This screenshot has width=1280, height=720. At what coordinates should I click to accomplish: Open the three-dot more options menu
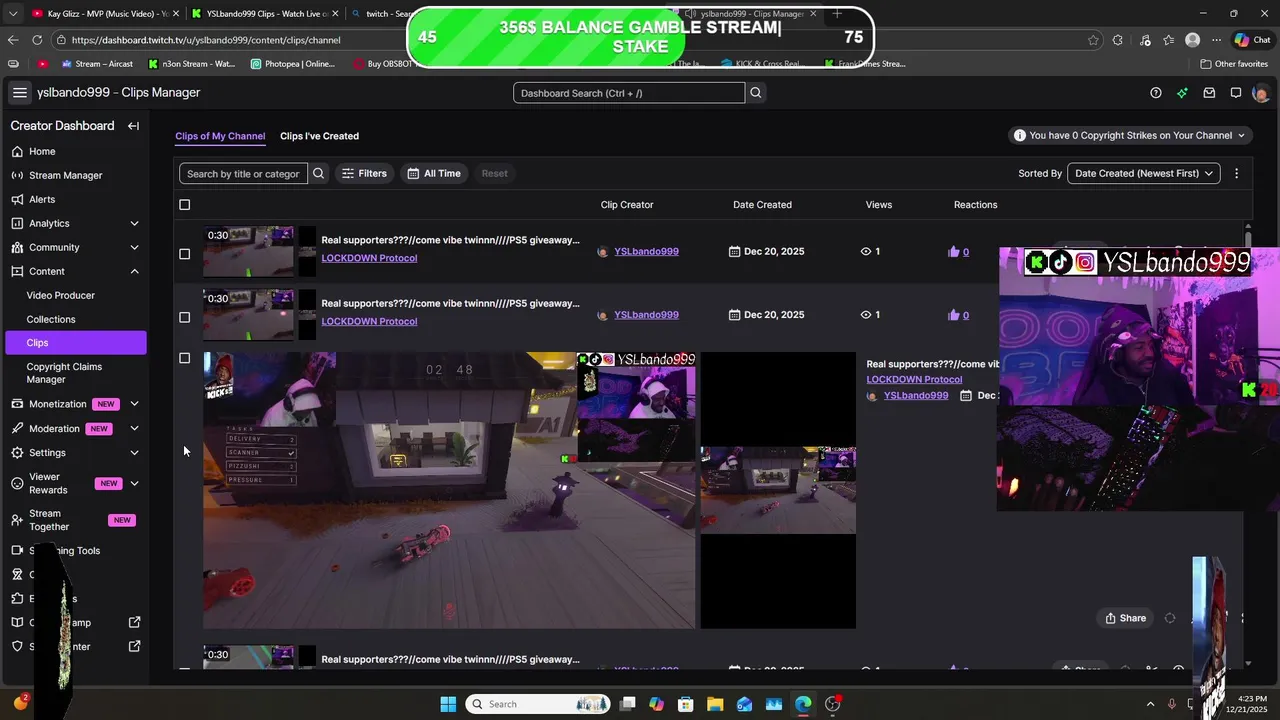tap(1236, 173)
